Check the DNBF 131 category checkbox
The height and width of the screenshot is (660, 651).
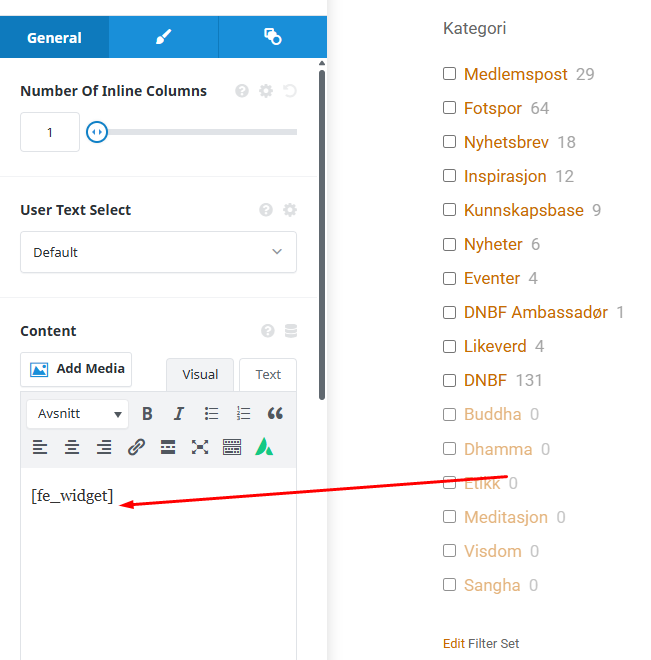[449, 381]
